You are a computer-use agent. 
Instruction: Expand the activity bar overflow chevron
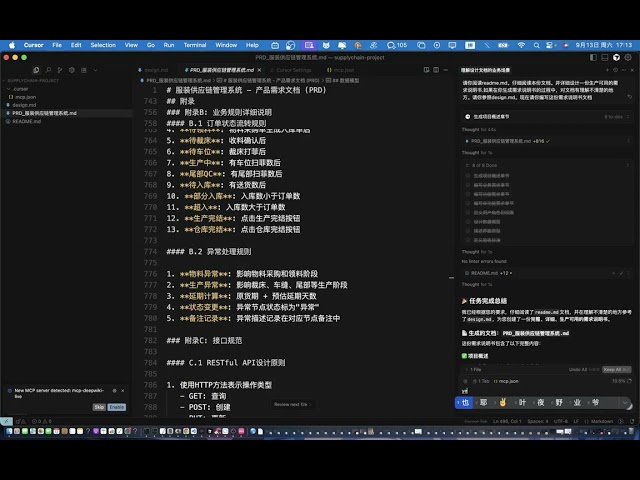pos(96,70)
